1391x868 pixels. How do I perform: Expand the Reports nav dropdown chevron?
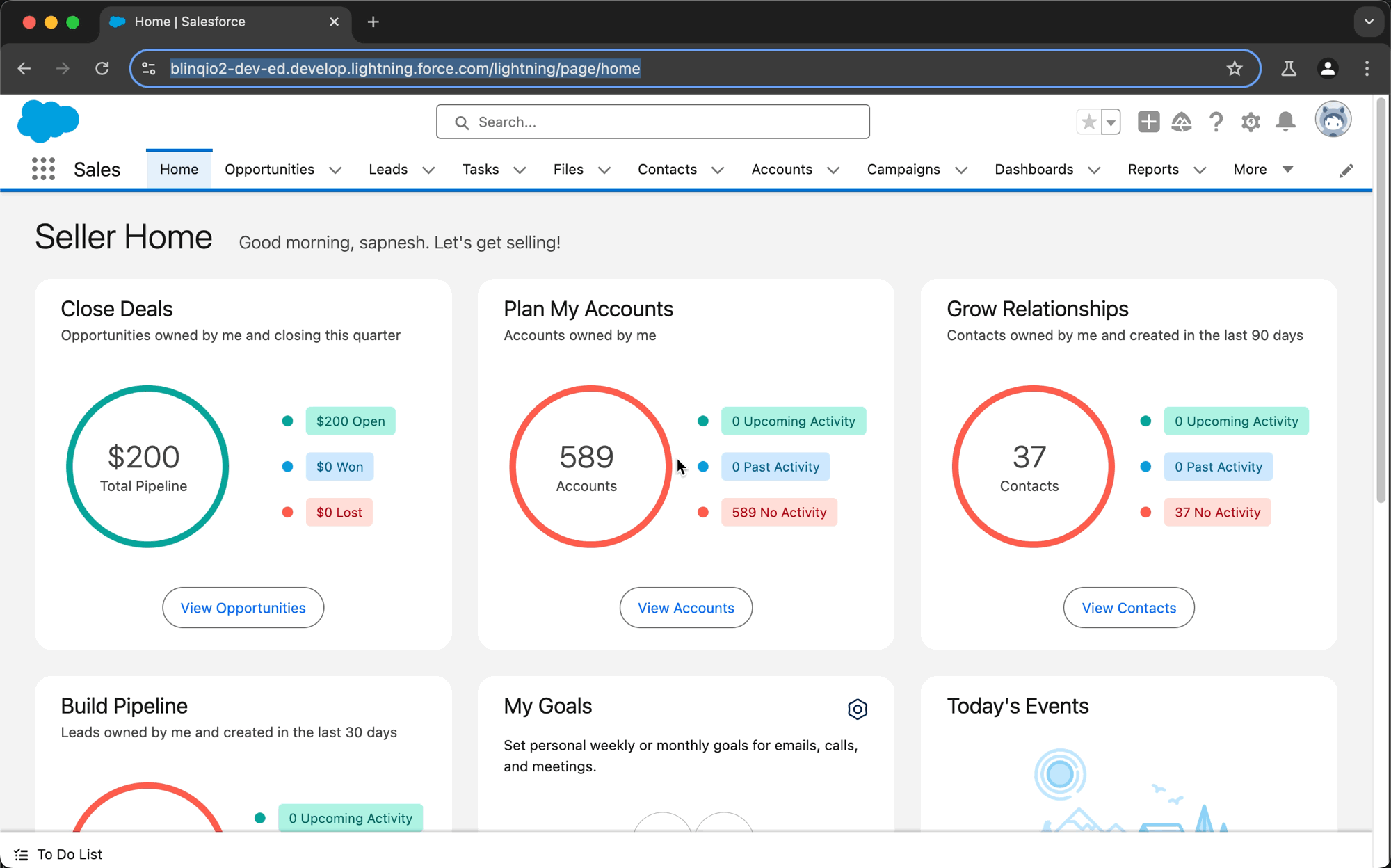1200,170
